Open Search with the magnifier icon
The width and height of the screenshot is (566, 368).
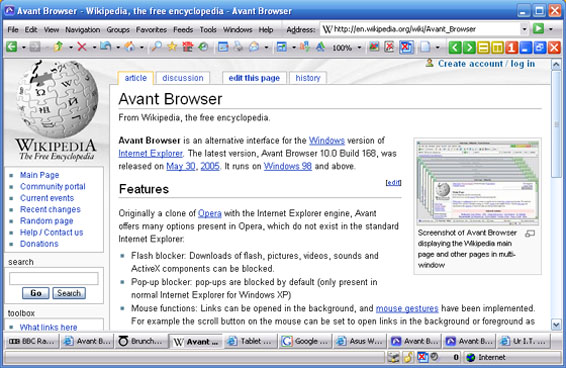(x=157, y=47)
